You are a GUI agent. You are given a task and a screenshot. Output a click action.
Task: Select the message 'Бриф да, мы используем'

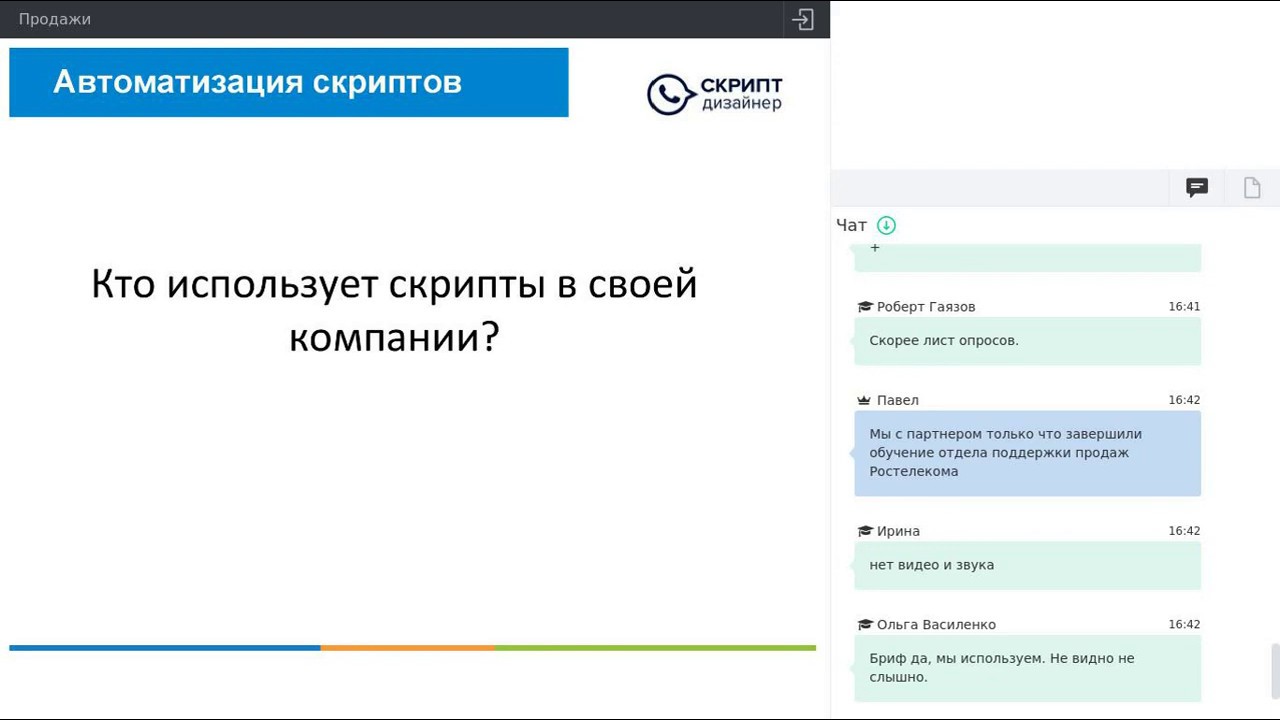1027,668
